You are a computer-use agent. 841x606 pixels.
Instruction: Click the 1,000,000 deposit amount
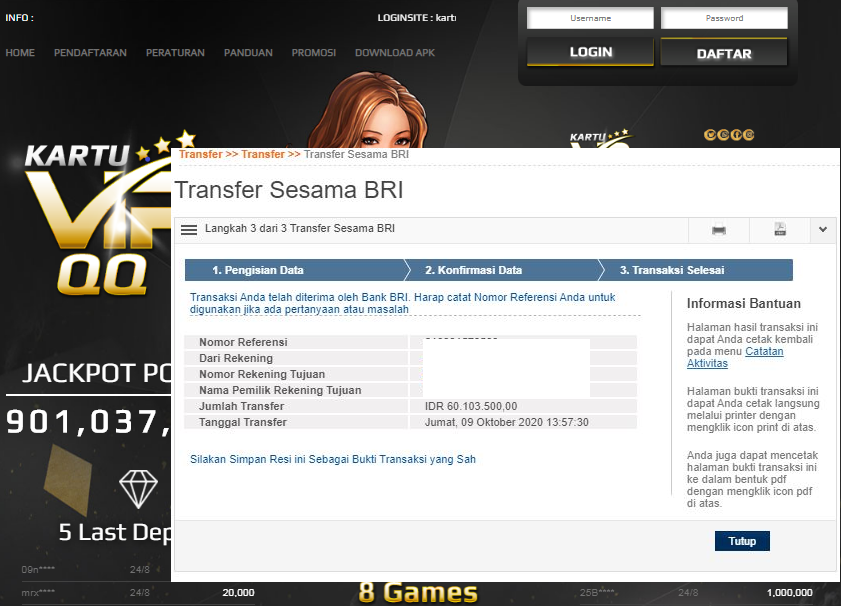[x=789, y=593]
